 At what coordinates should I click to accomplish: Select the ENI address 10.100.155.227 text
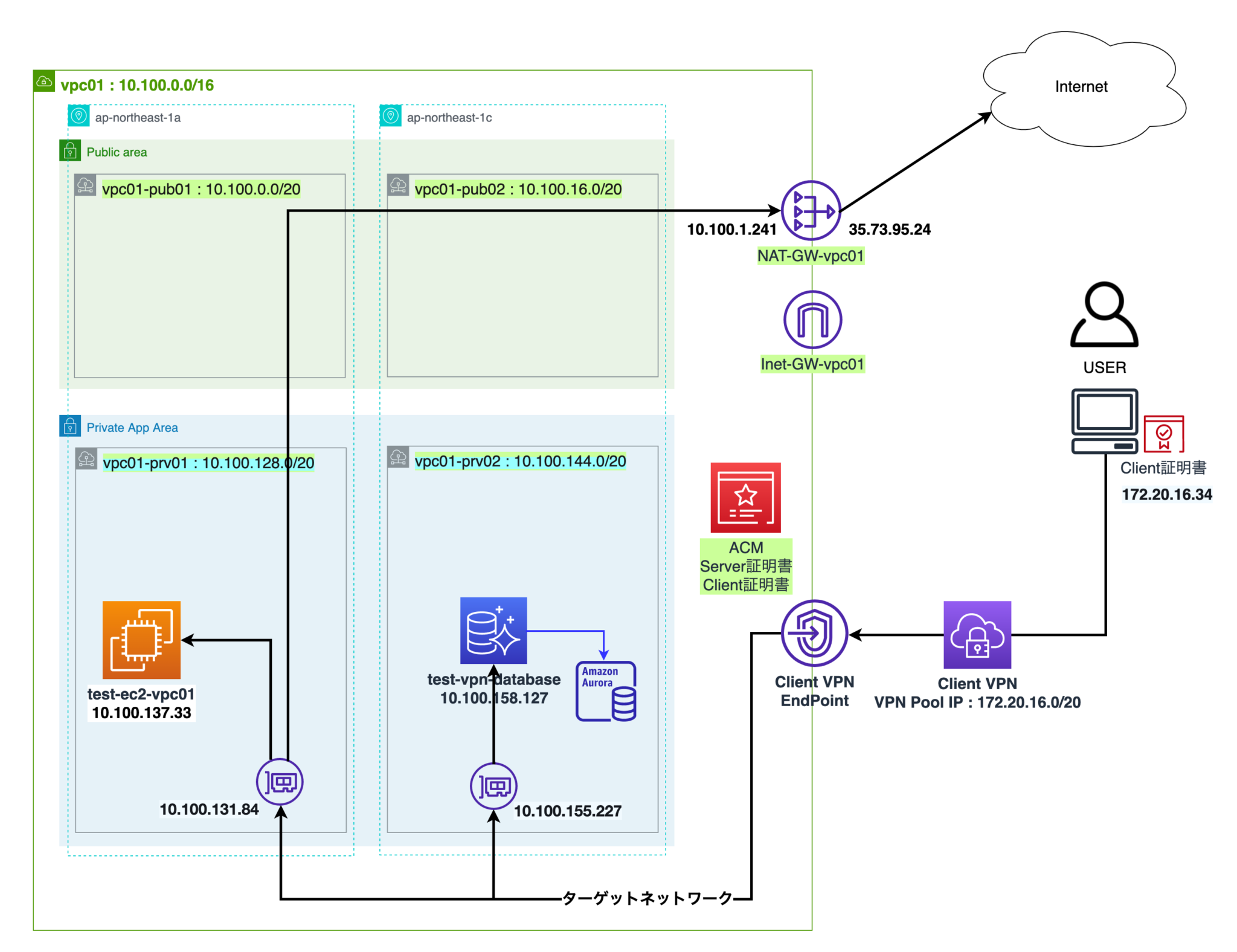point(567,811)
